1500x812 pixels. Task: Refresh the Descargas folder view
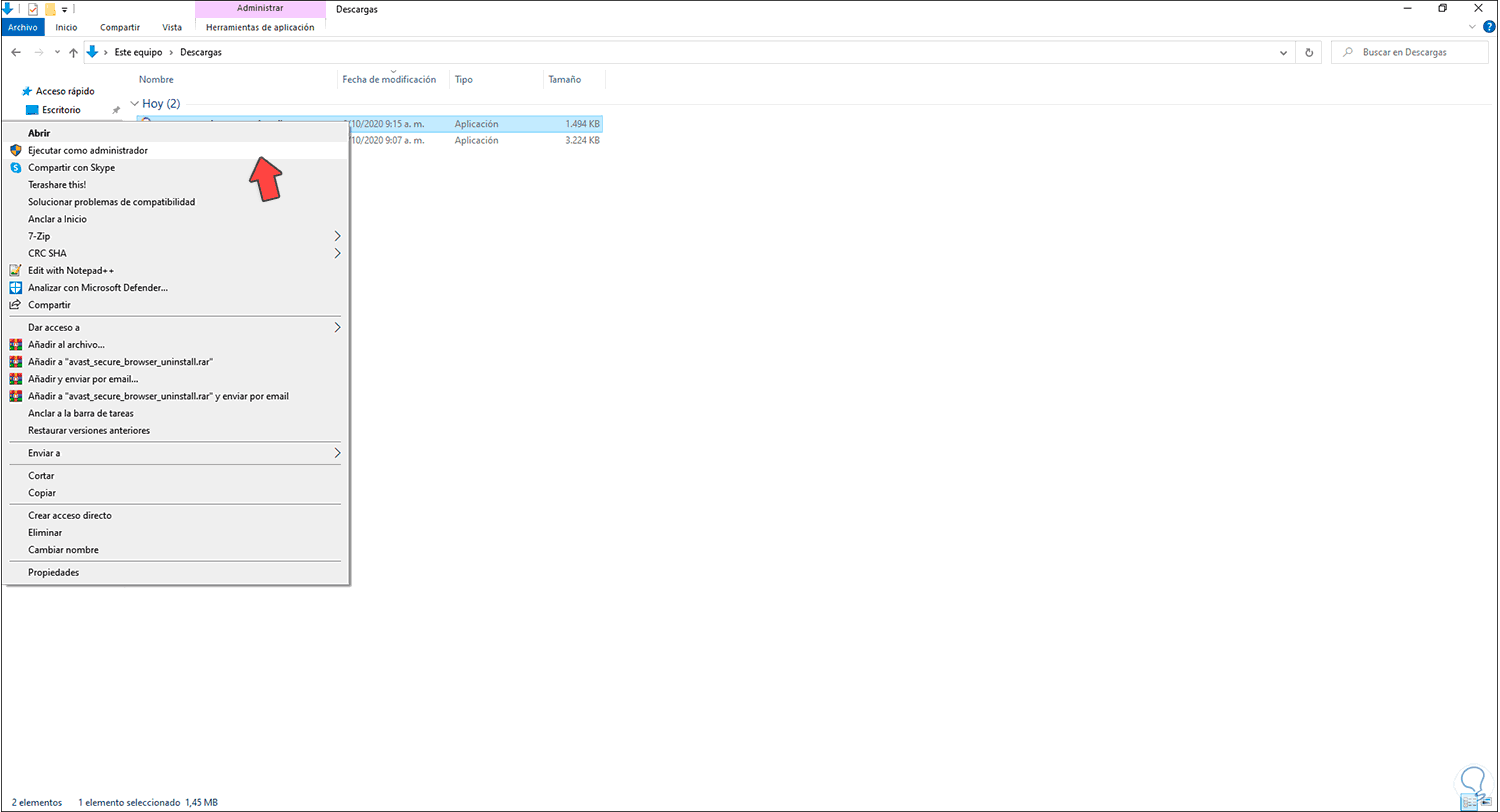[1310, 52]
